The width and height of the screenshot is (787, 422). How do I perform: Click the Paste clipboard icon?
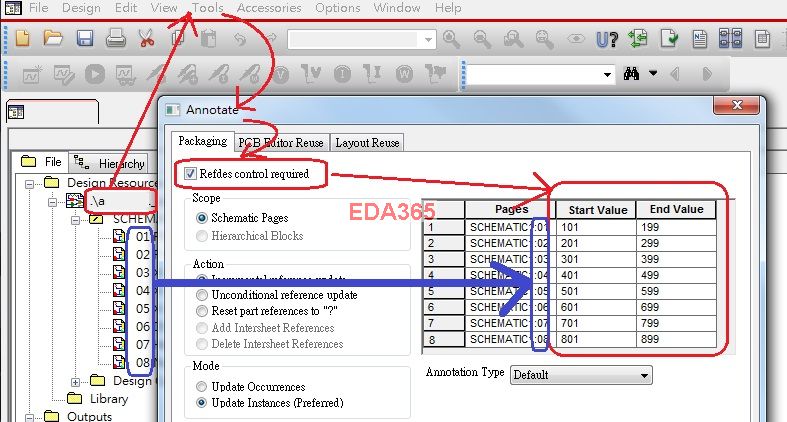point(208,38)
